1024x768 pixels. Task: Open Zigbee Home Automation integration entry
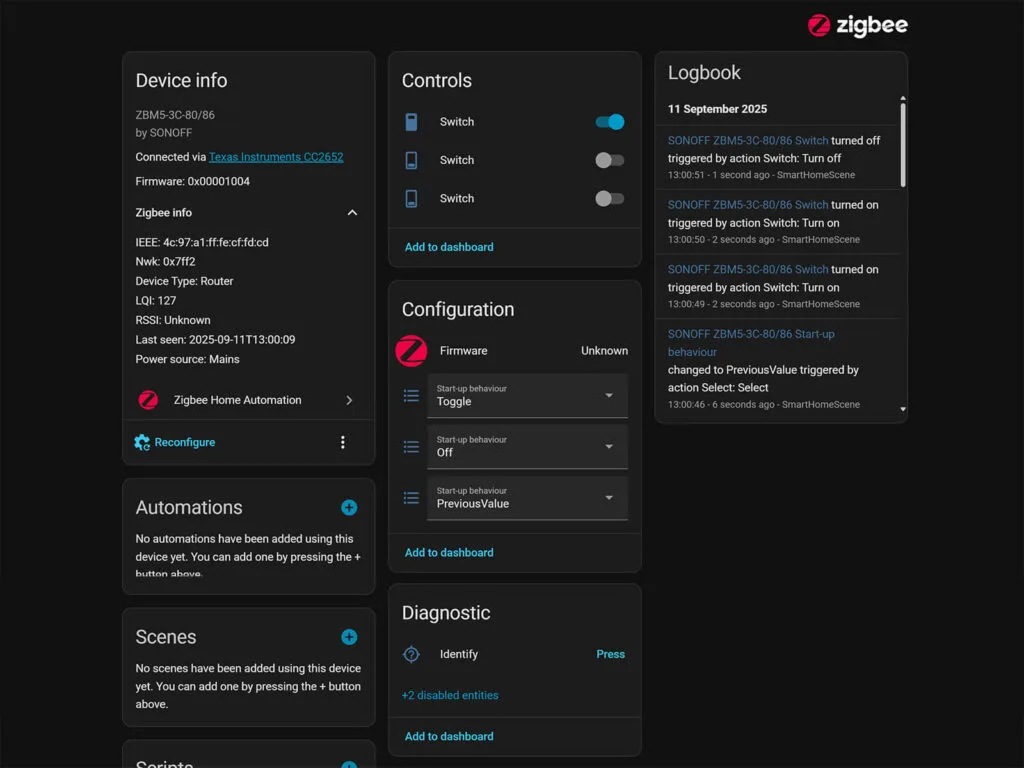coord(247,400)
